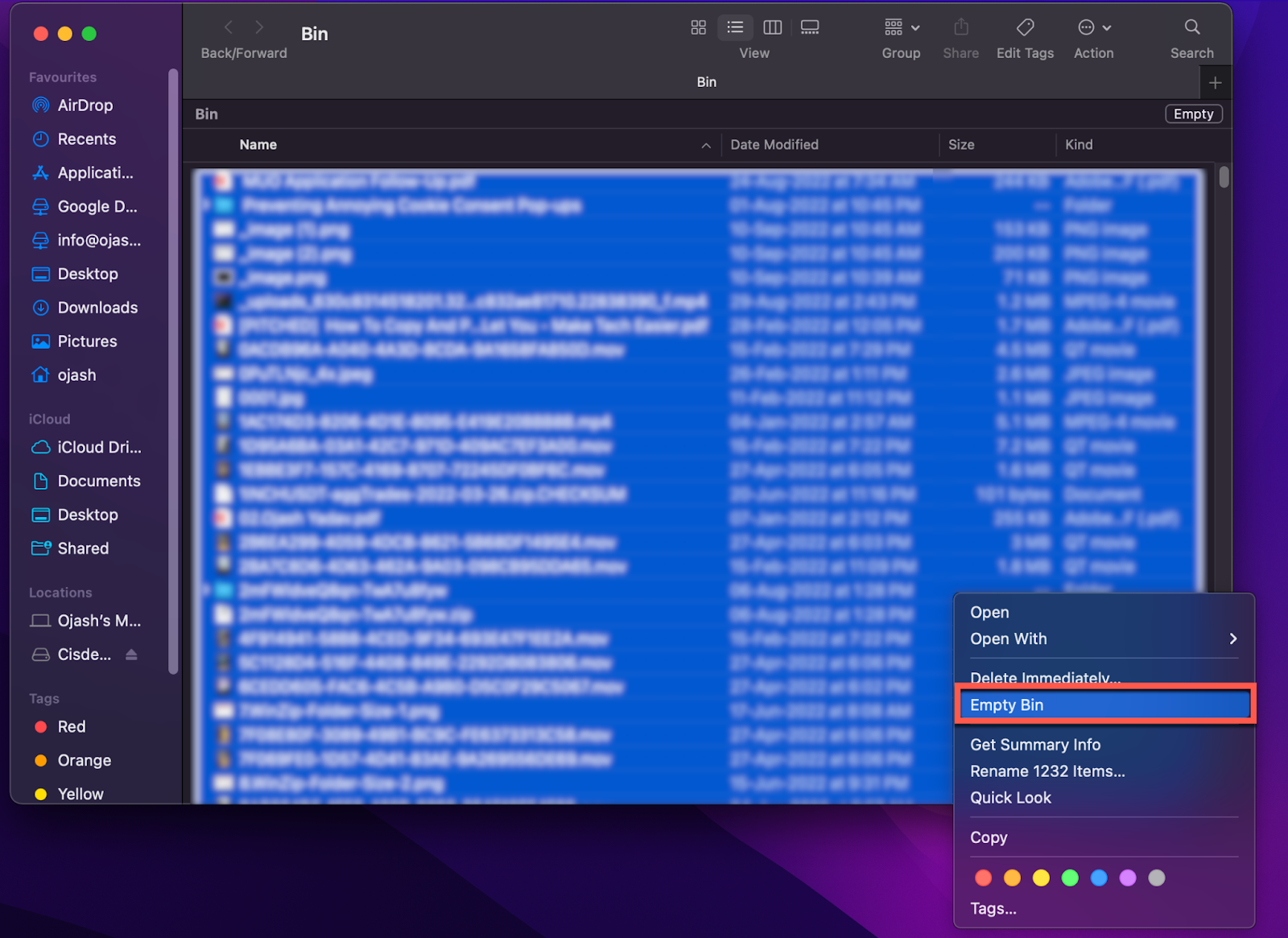Click the file list vertical scrollbar
This screenshot has width=1288, height=938.
1224,177
